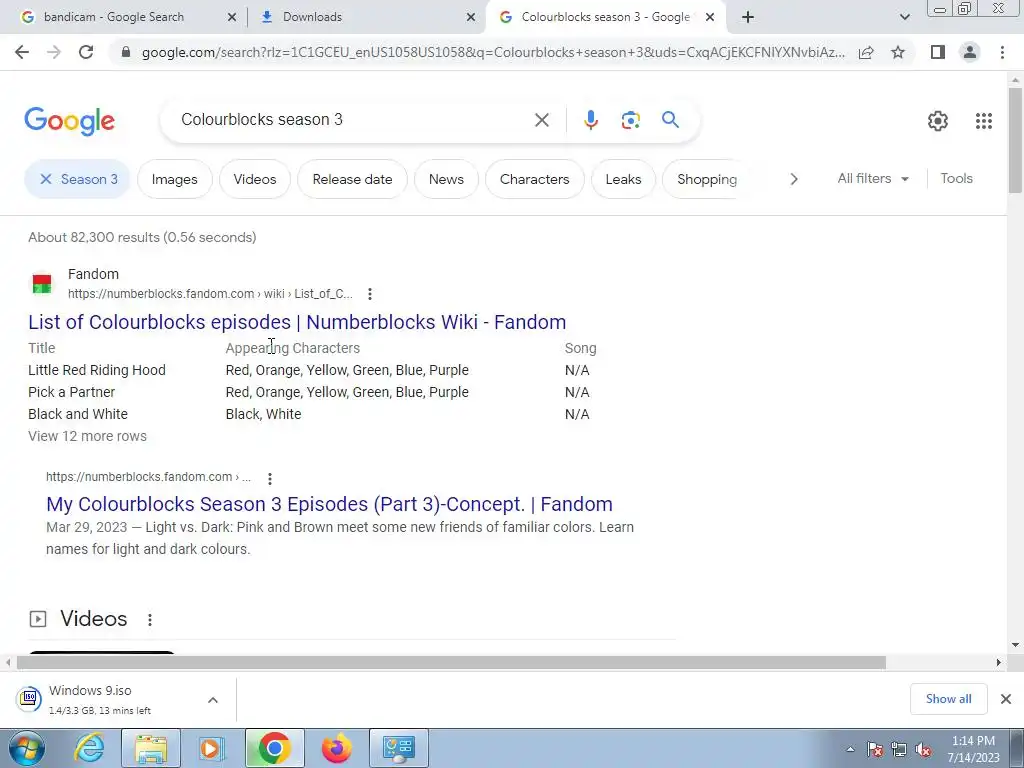The height and width of the screenshot is (768, 1024).
Task: Open Windows Media Player from the taskbar
Action: (211, 748)
